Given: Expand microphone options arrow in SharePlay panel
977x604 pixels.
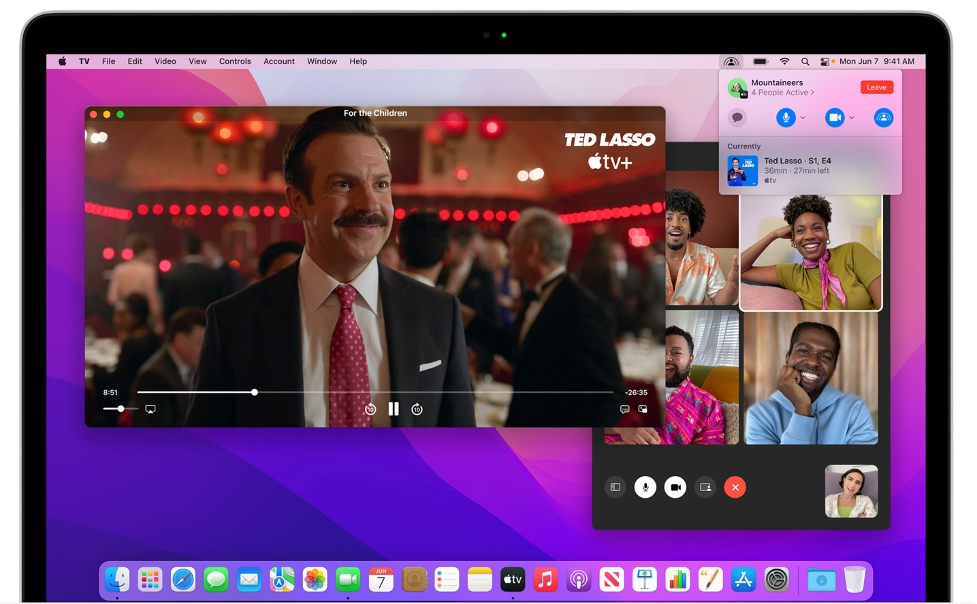Looking at the screenshot, I should (804, 117).
